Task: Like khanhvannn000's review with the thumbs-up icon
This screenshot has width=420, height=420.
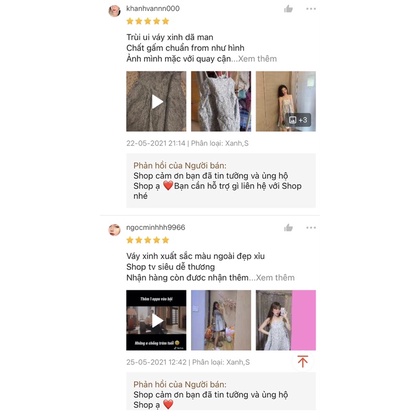Action: 288,9
